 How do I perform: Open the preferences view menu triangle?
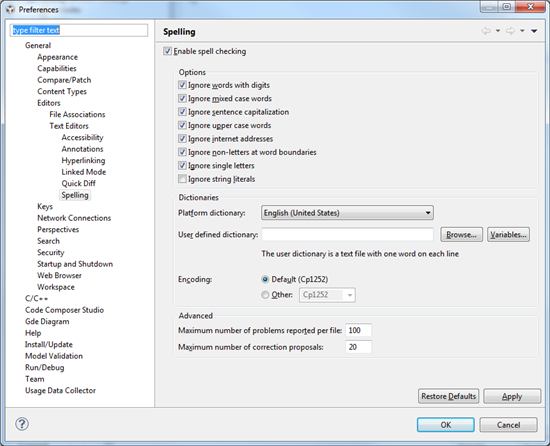(x=534, y=31)
